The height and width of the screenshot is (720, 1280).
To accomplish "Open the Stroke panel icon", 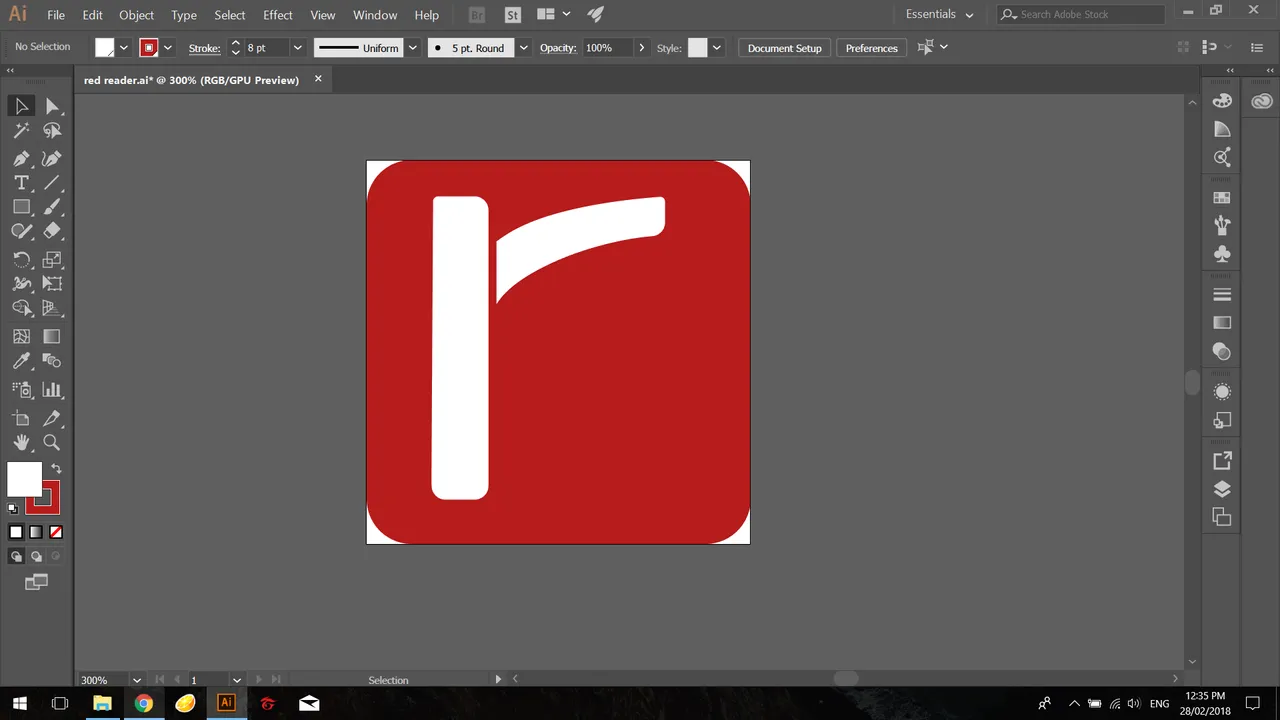I will point(1221,295).
